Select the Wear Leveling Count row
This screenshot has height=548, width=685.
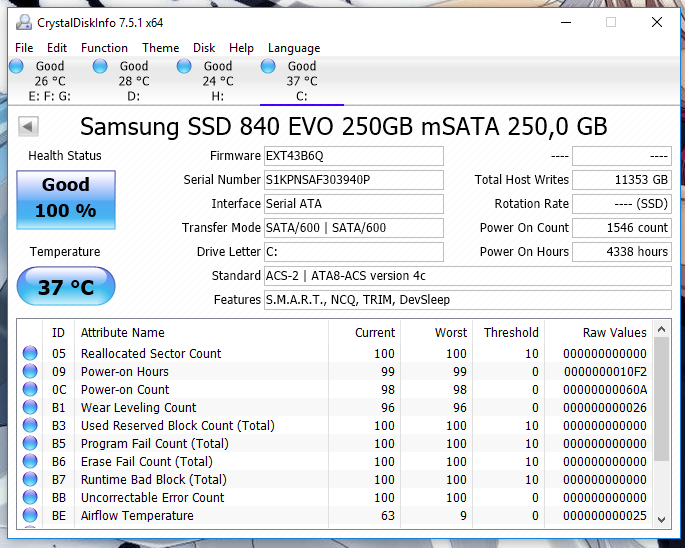tap(335, 407)
